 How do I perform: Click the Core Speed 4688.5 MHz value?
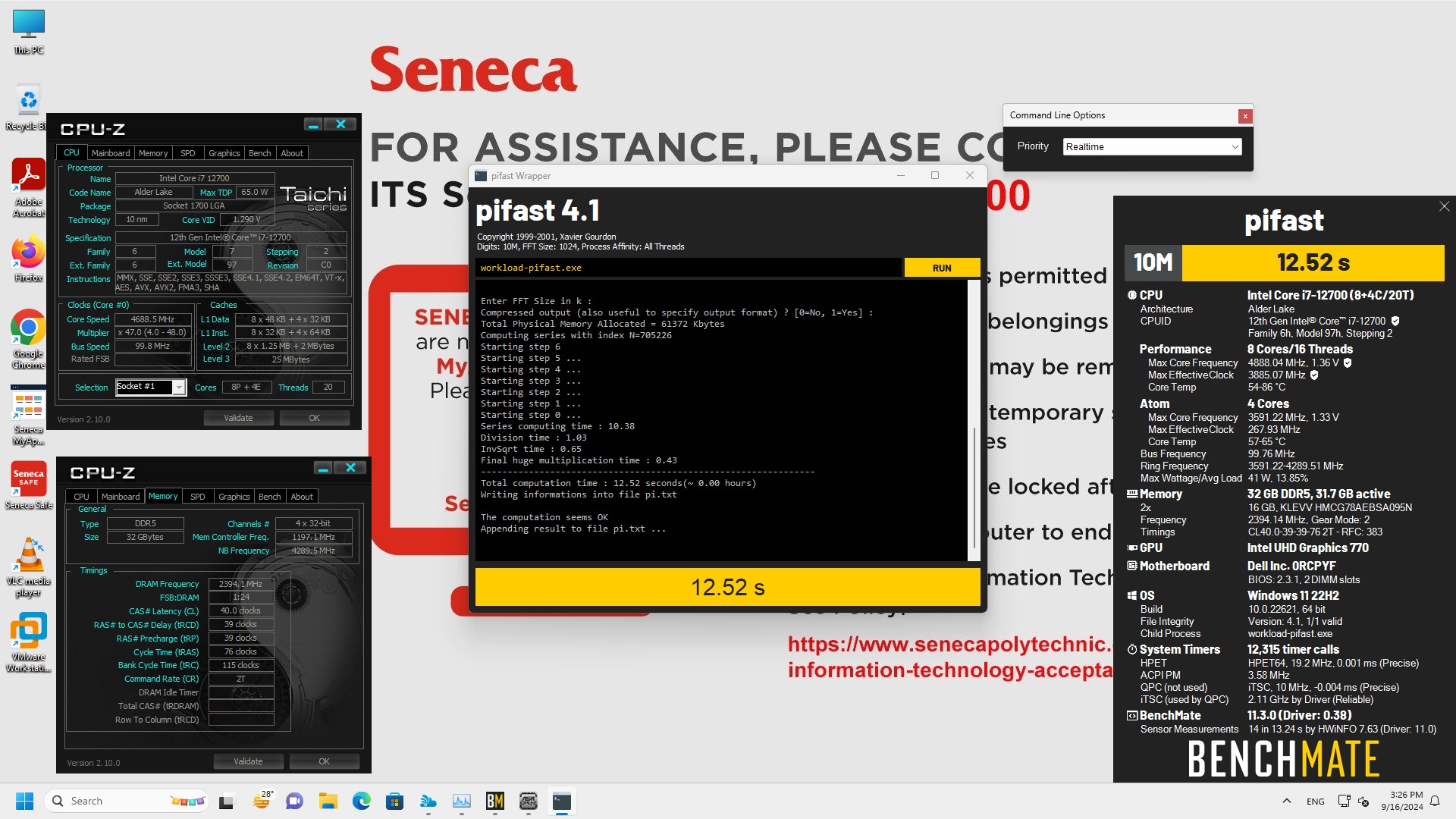pos(152,319)
